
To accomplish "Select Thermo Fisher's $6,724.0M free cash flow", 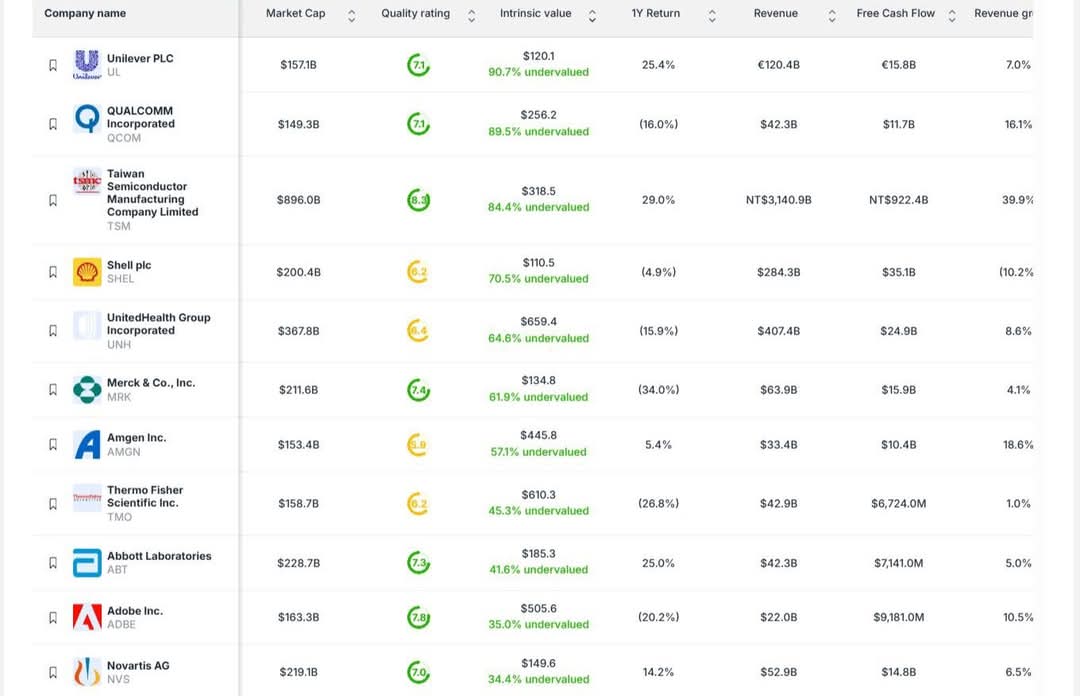I will point(898,504).
